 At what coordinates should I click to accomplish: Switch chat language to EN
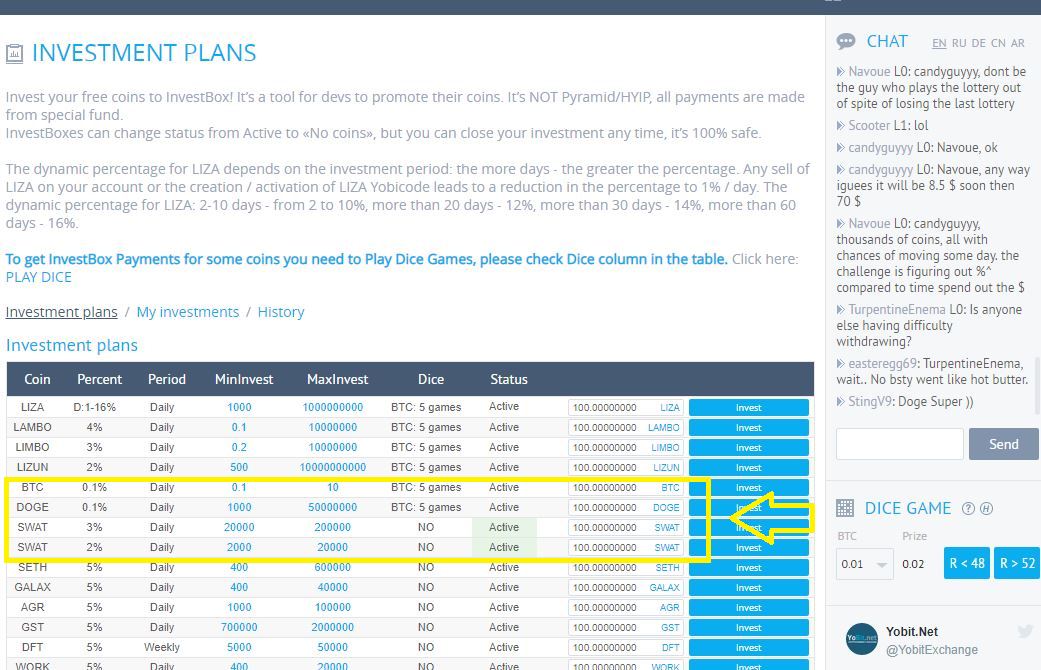coord(939,43)
